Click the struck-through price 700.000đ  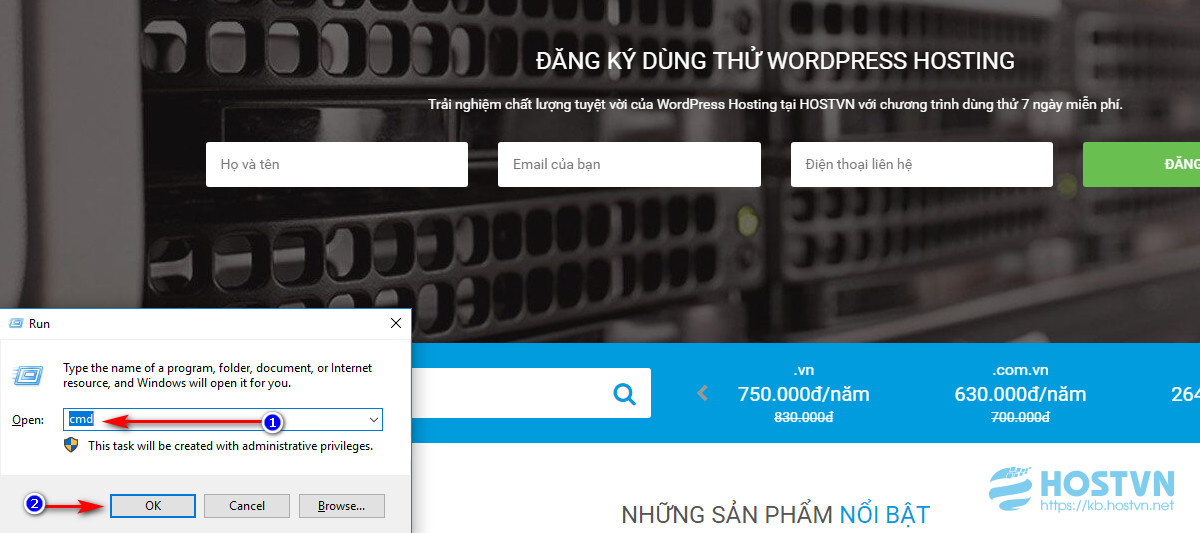(x=1020, y=417)
